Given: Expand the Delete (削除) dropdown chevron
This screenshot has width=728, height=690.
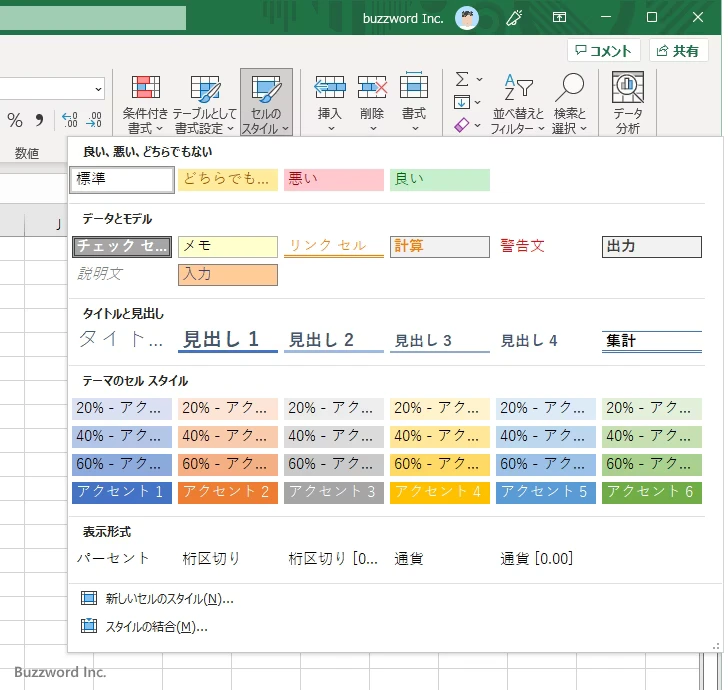Looking at the screenshot, I should point(373,129).
